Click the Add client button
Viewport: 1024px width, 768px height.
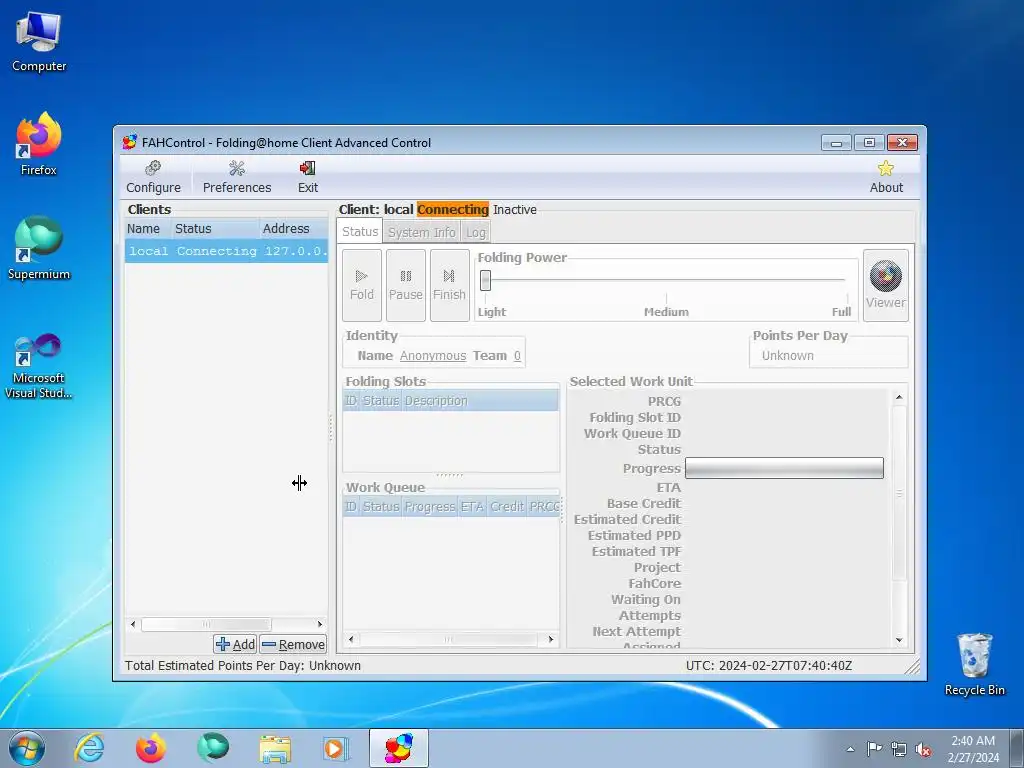point(235,645)
